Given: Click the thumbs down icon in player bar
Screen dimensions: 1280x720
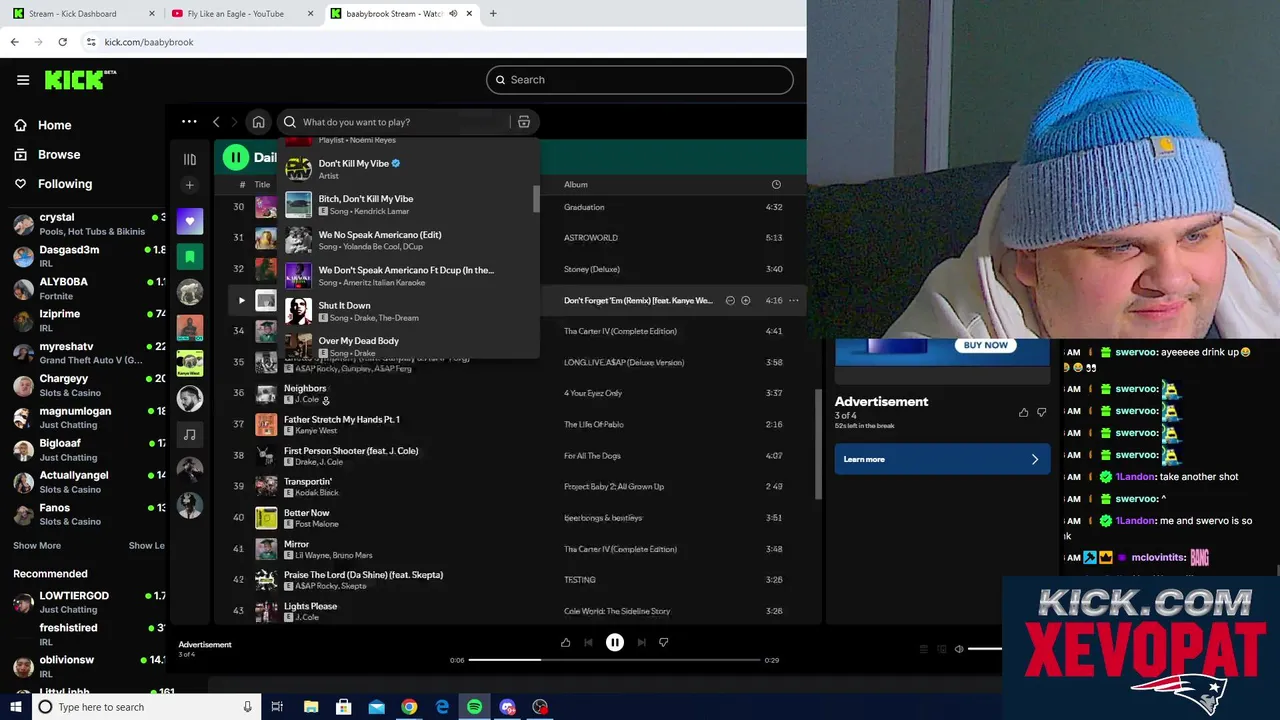Looking at the screenshot, I should [x=663, y=642].
